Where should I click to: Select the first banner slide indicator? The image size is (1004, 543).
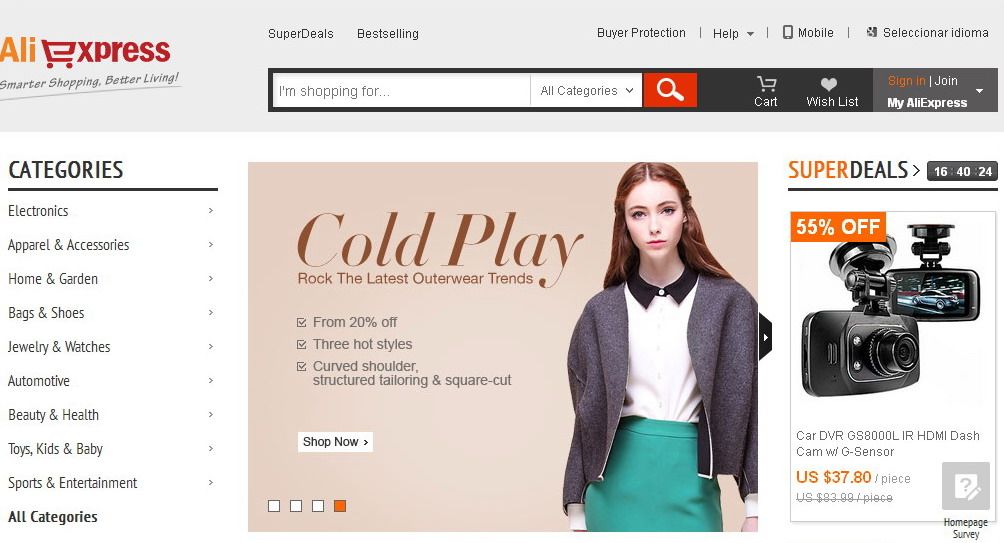(274, 506)
